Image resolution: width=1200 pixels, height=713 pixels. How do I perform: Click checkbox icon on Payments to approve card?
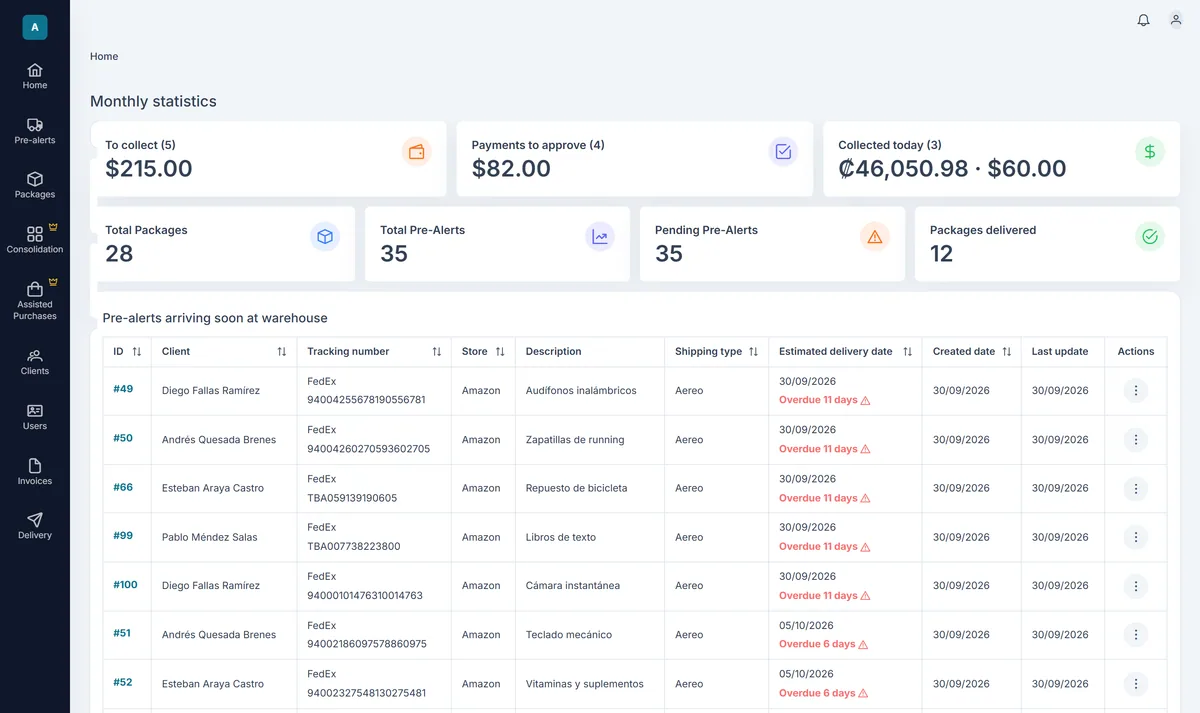[x=783, y=152]
